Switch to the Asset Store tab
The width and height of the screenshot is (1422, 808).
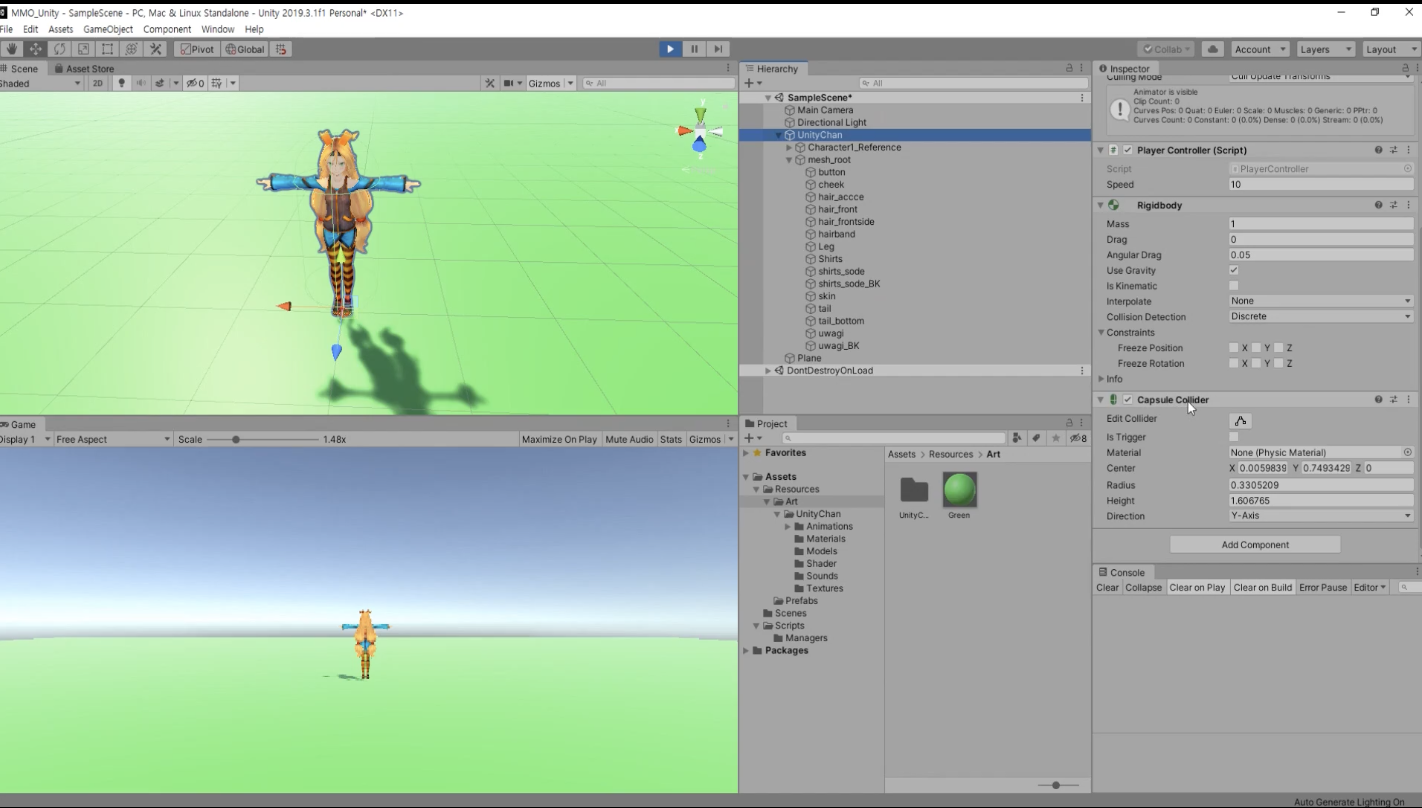click(x=84, y=69)
